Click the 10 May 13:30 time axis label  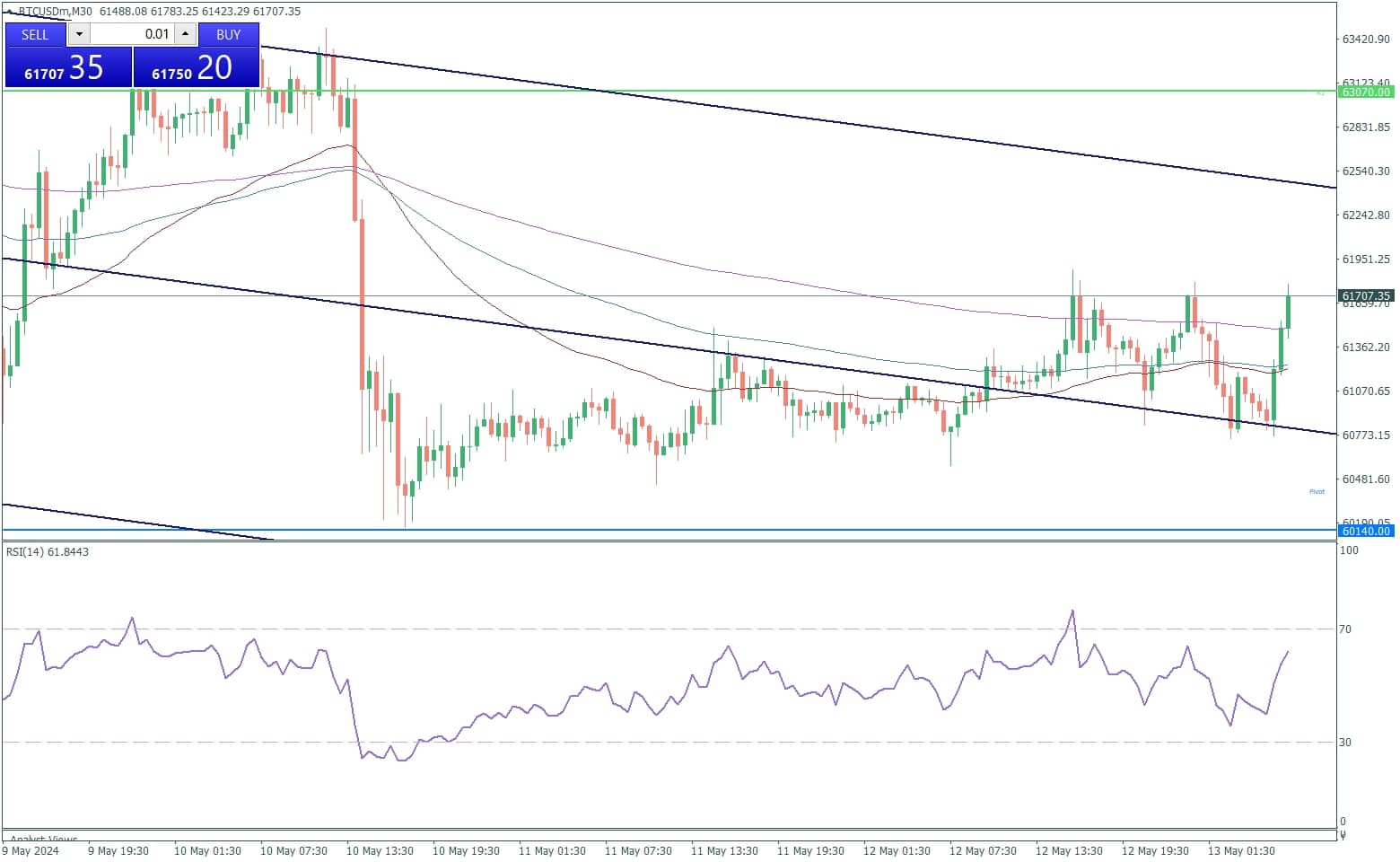(380, 851)
